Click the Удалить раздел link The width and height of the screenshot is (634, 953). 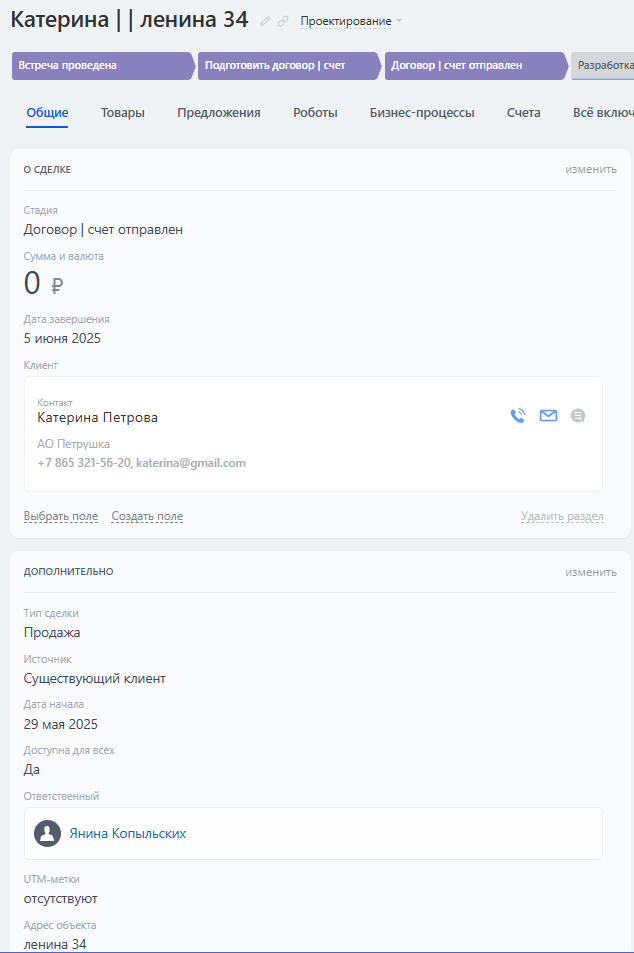point(562,516)
